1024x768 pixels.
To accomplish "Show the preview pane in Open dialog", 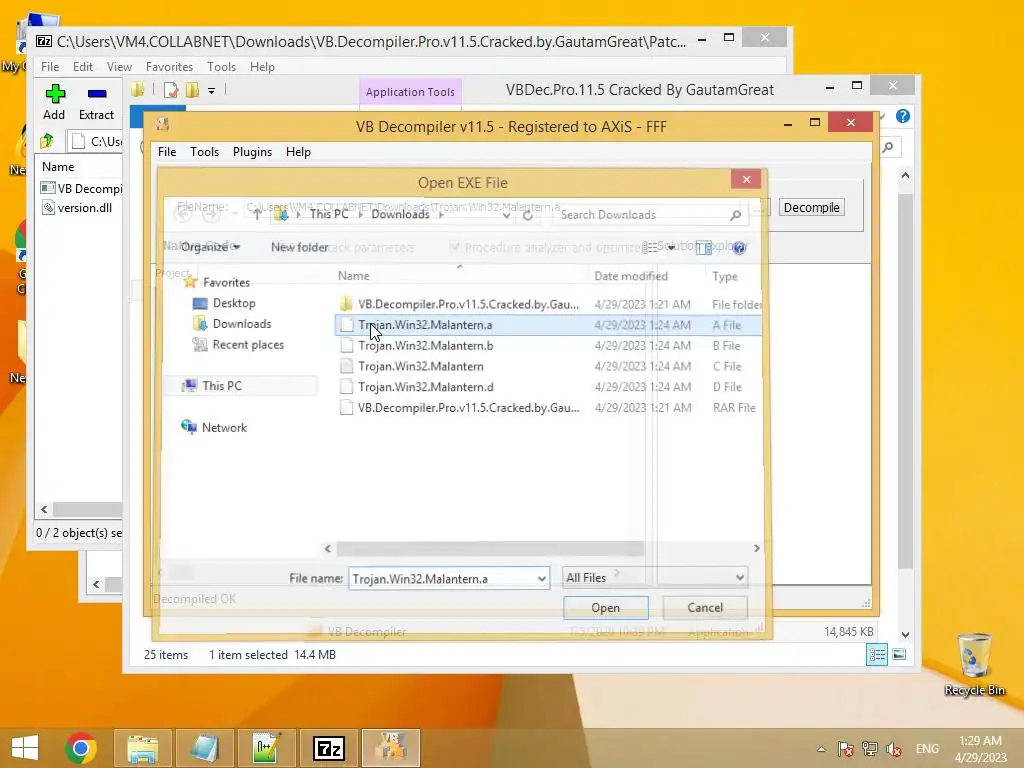I will click(x=703, y=248).
